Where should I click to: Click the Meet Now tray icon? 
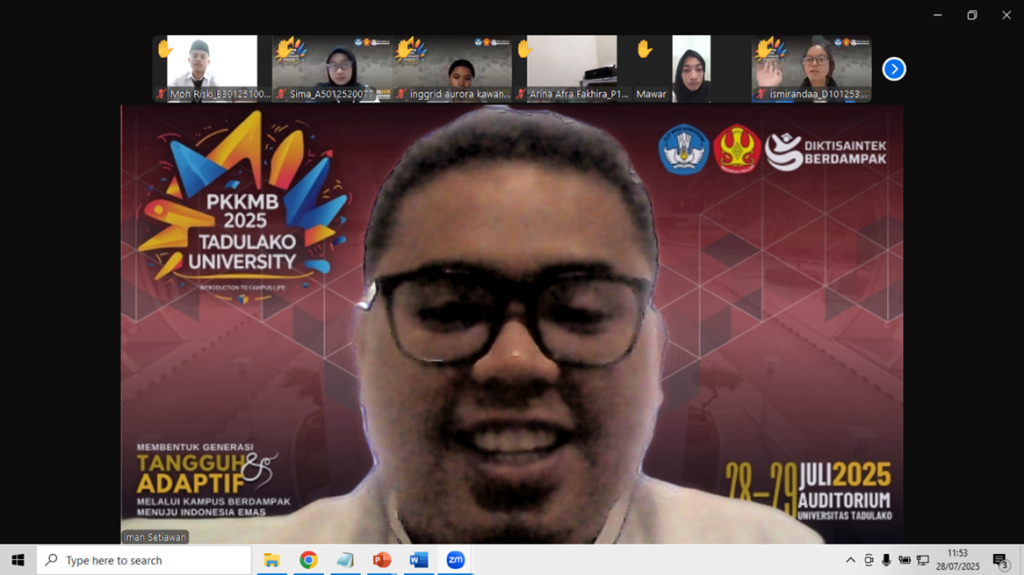(869, 560)
